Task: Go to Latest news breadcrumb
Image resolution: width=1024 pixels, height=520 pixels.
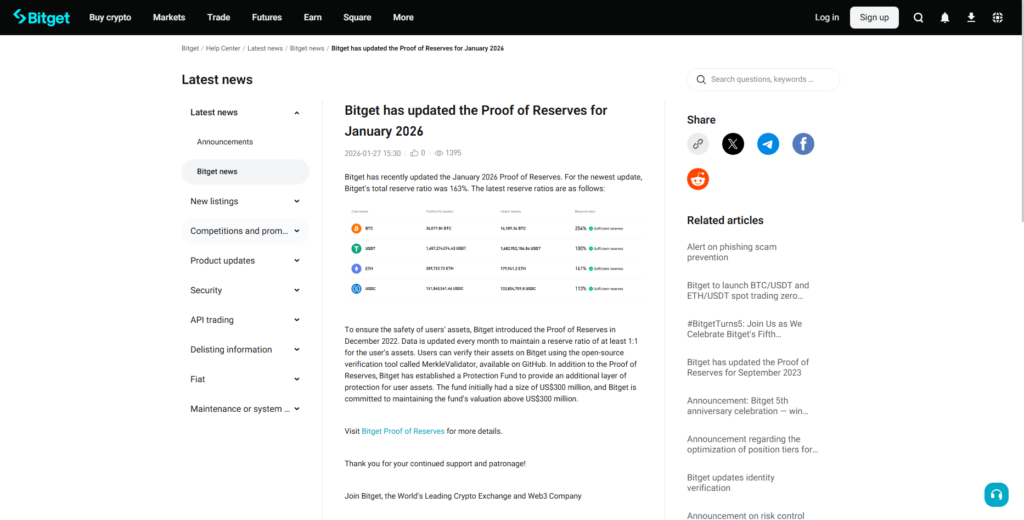Action: pyautogui.click(x=265, y=48)
